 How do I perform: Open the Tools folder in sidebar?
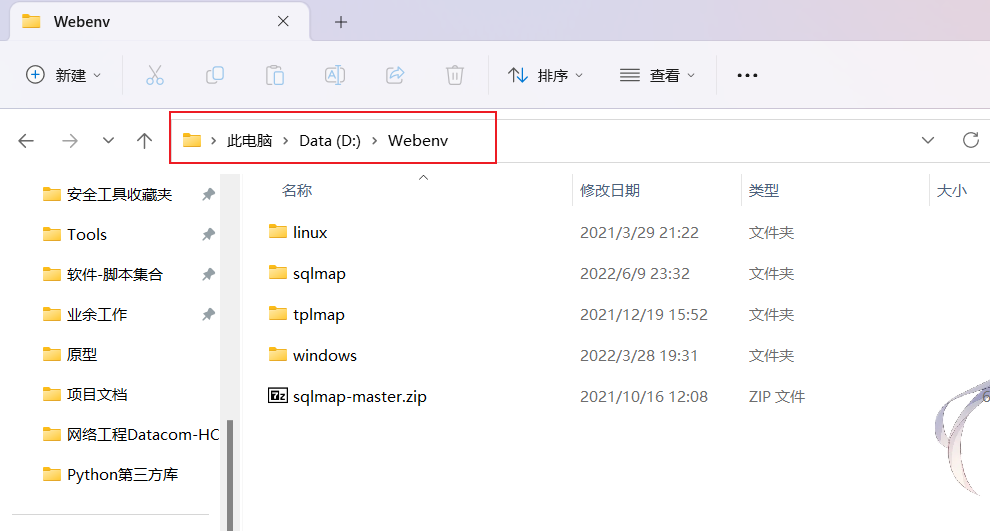87,234
